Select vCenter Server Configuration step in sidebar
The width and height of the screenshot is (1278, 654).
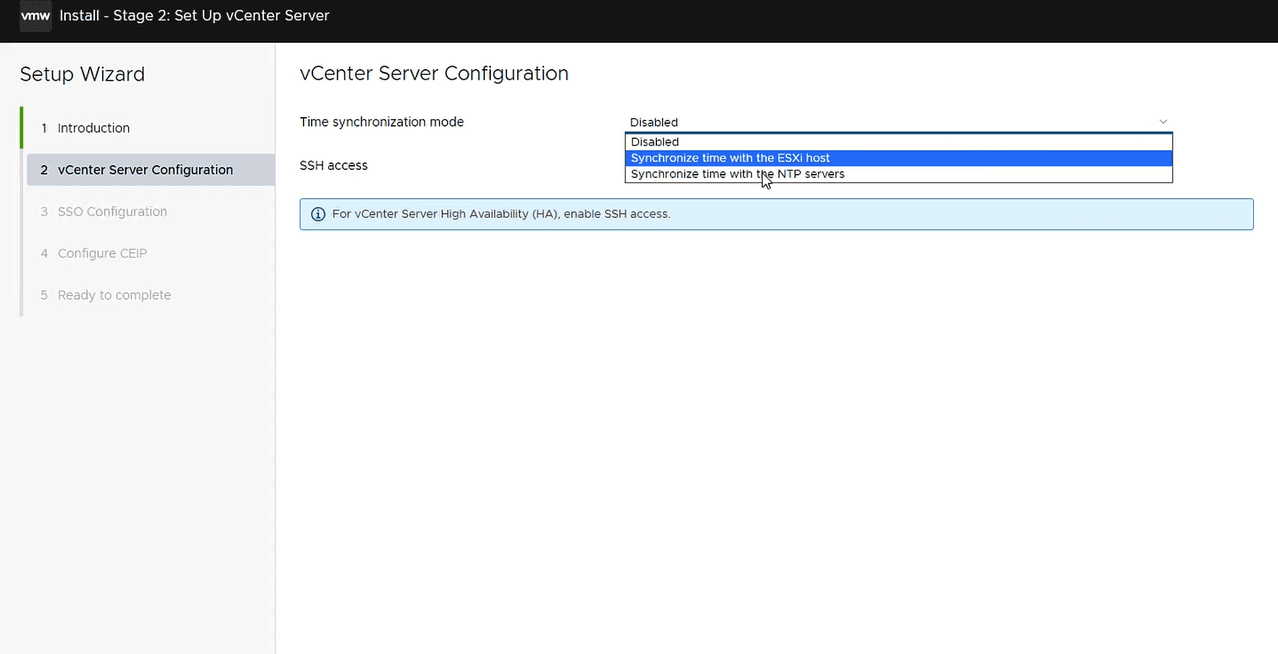click(145, 170)
